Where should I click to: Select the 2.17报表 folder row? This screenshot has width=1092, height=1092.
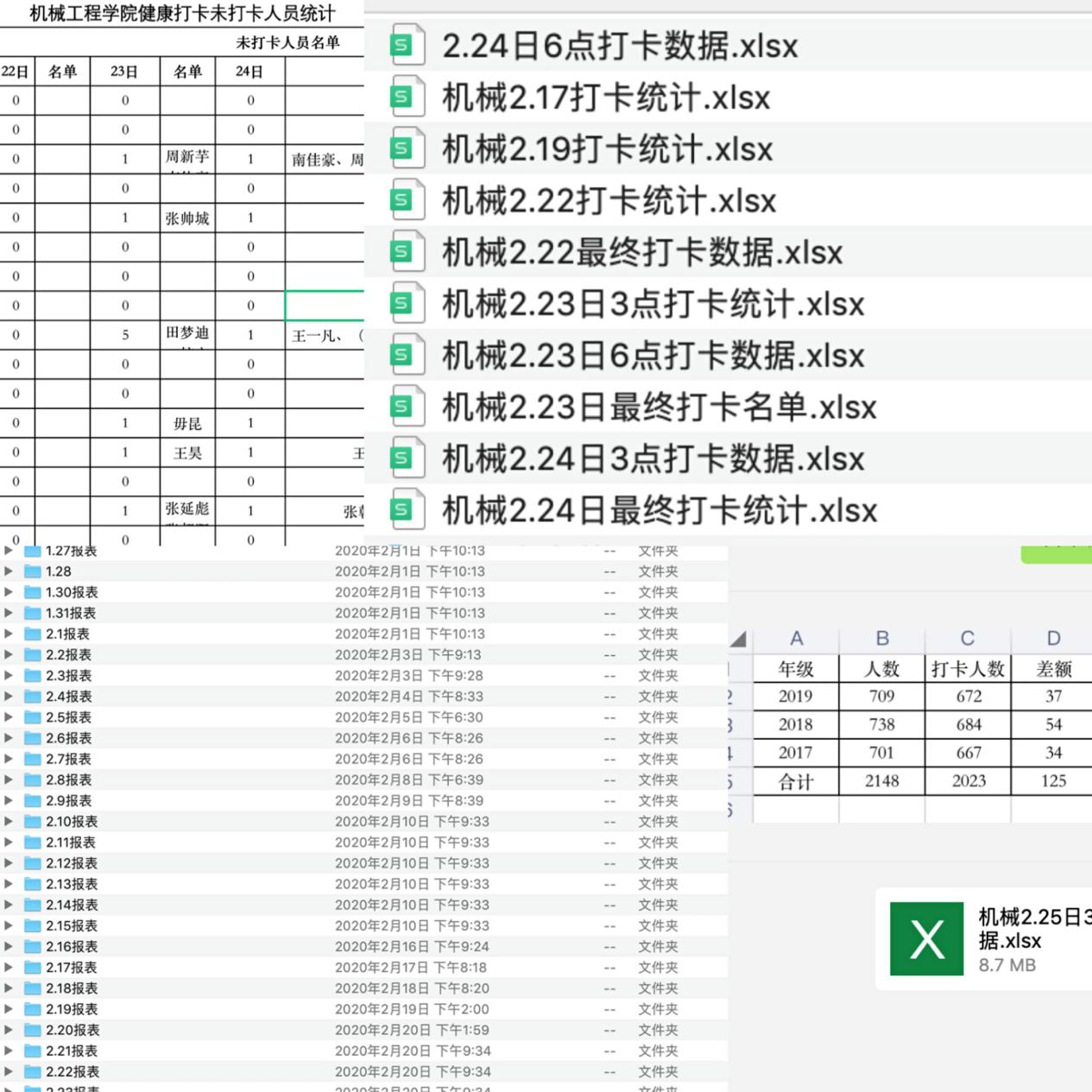click(x=72, y=968)
